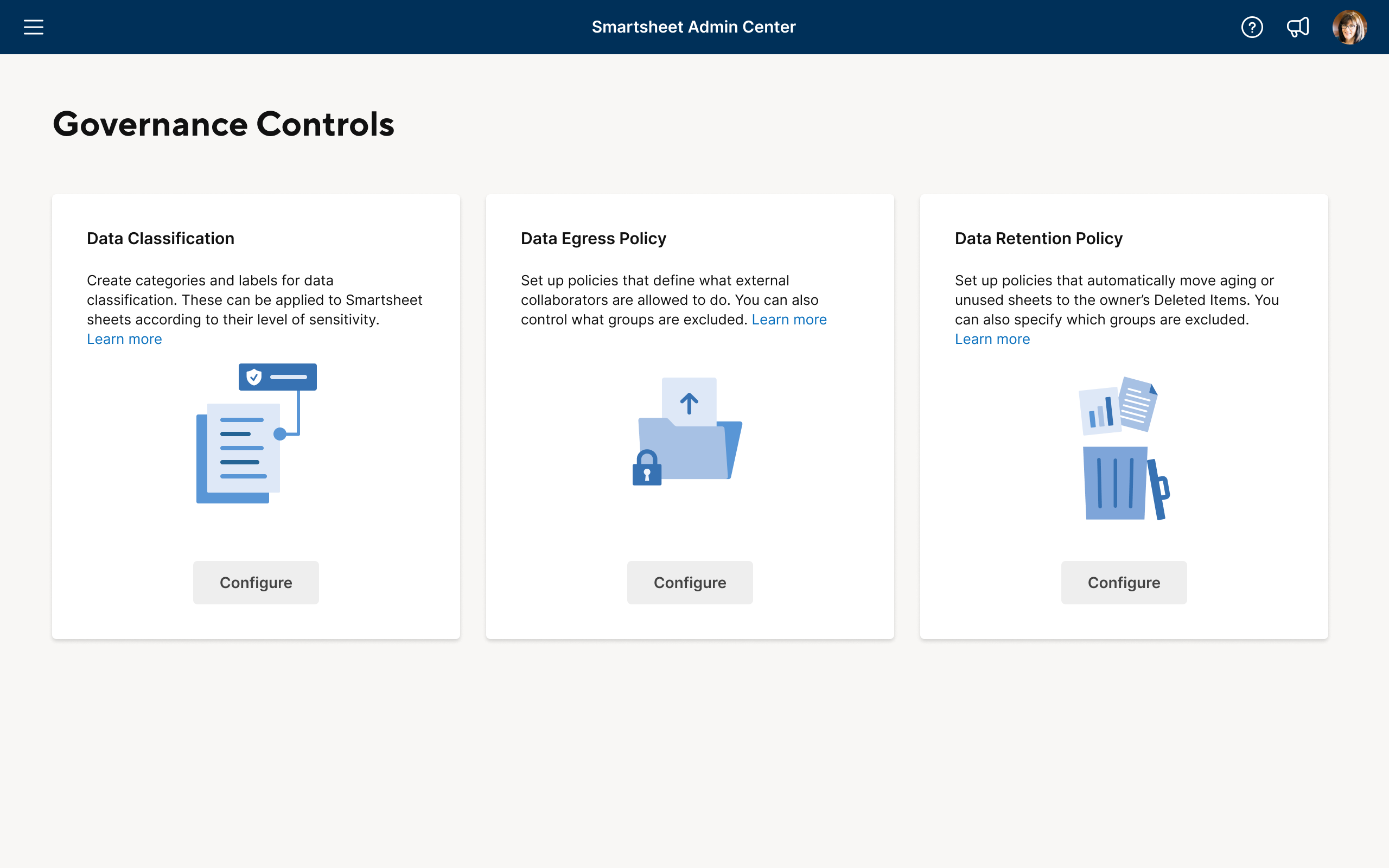Select the Data Retention Policy card title

click(x=1039, y=238)
